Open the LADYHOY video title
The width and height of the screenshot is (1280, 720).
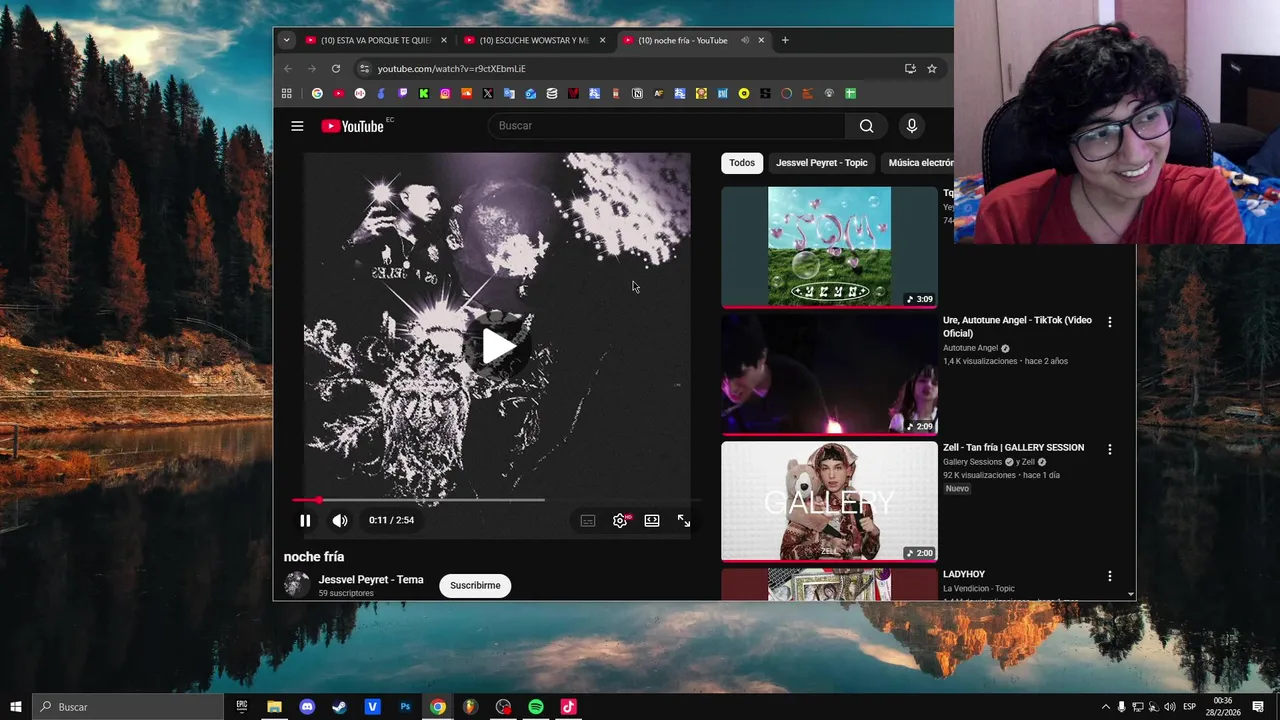[x=964, y=574]
